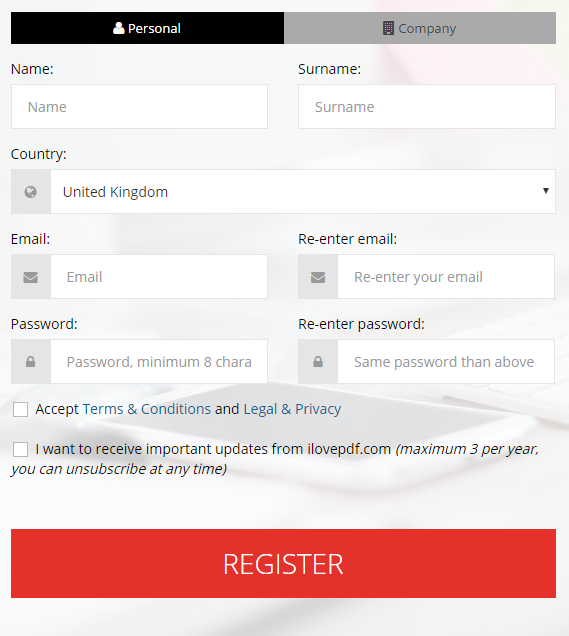
Task: Enable the receive important updates checkbox
Action: point(20,449)
